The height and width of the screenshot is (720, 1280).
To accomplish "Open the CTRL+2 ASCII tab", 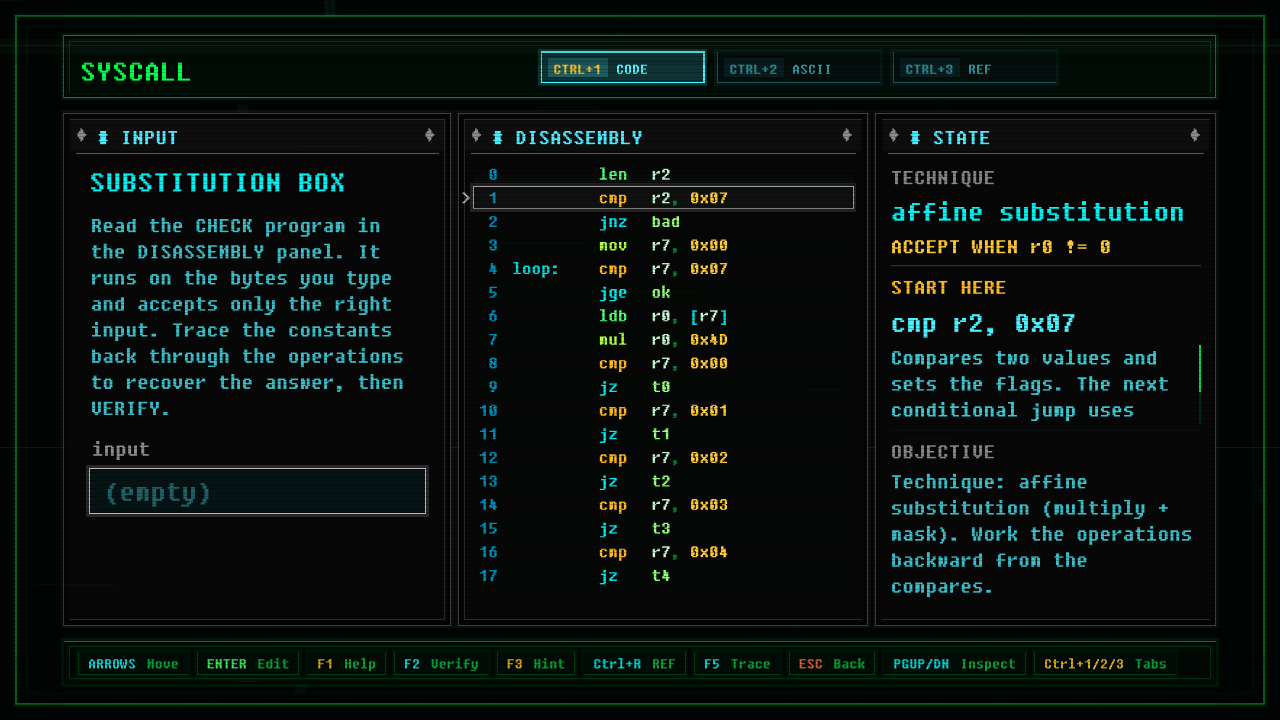I will tap(799, 68).
